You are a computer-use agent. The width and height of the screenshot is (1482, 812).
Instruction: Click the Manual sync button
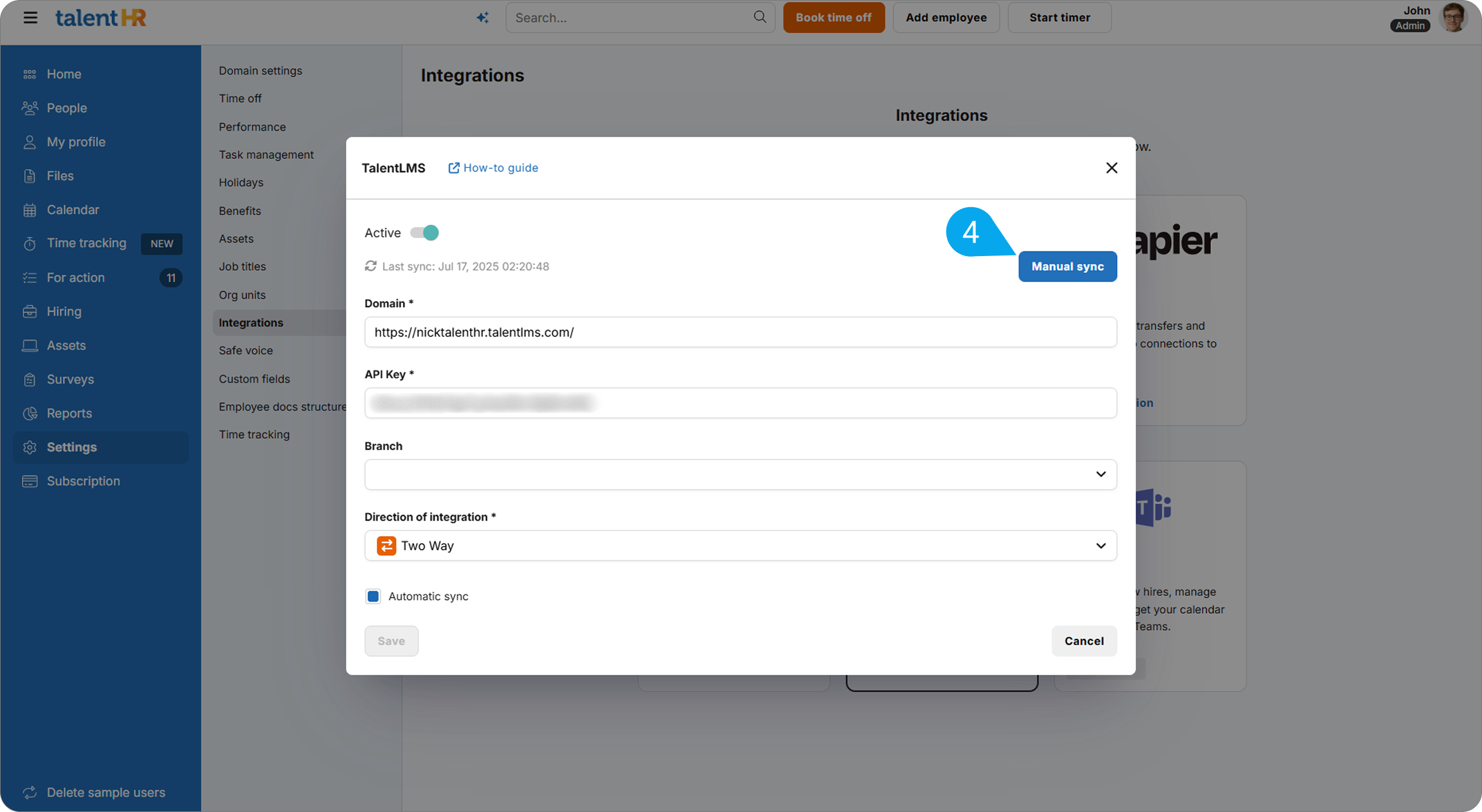pos(1067,266)
